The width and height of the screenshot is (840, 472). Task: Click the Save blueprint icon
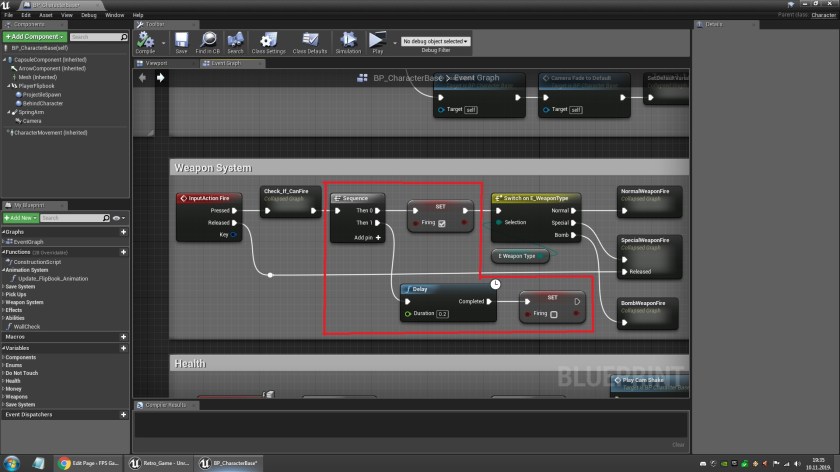pyautogui.click(x=181, y=41)
